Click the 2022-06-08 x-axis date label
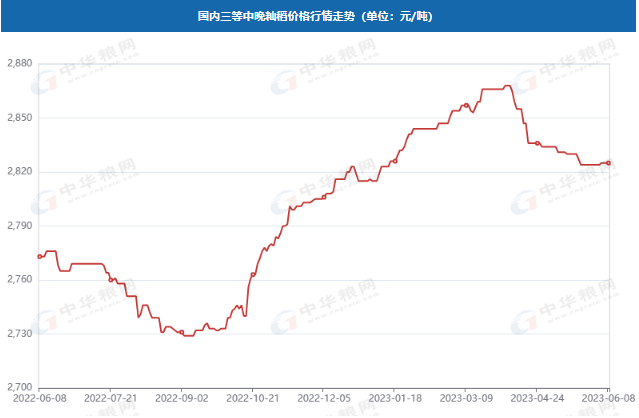 tap(40, 398)
